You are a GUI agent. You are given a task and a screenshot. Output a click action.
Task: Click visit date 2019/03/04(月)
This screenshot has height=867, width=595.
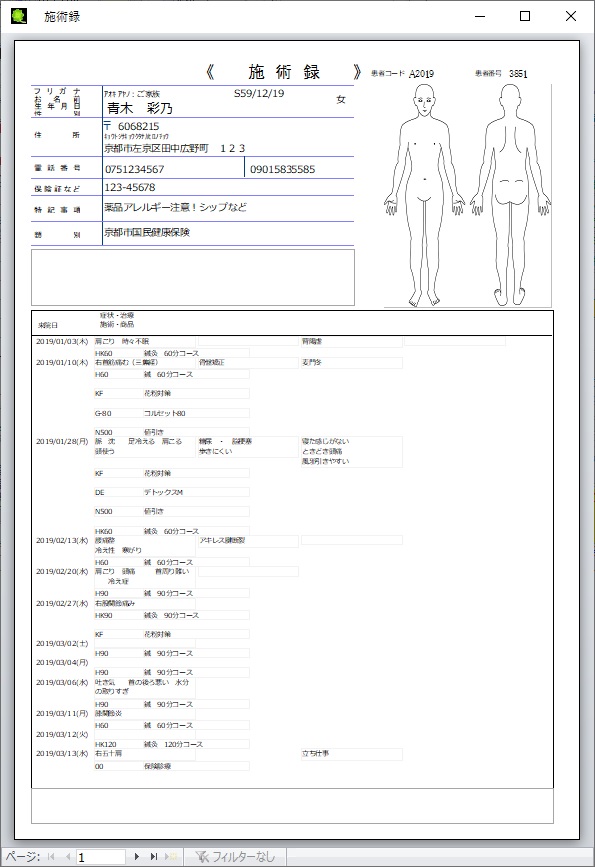tap(62, 662)
